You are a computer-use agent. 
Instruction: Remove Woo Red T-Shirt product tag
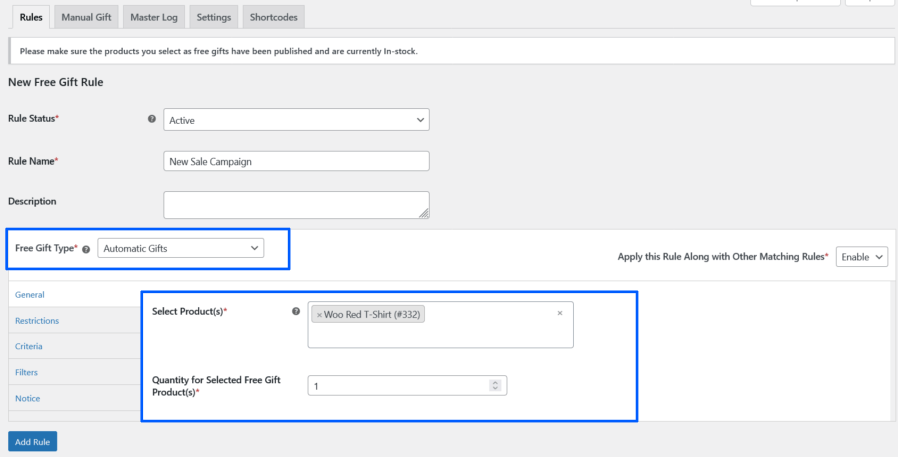pyautogui.click(x=319, y=315)
